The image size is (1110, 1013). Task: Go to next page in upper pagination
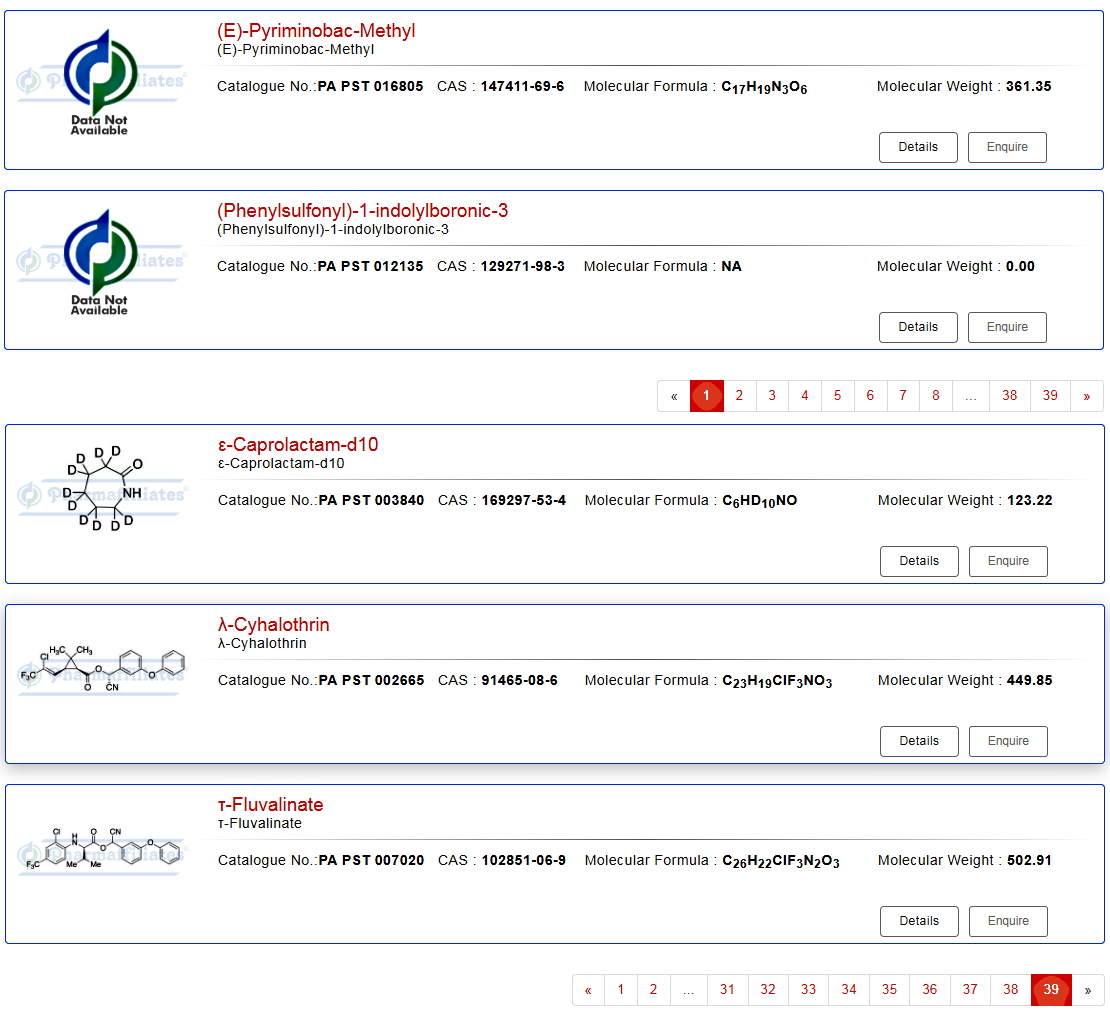point(1087,396)
